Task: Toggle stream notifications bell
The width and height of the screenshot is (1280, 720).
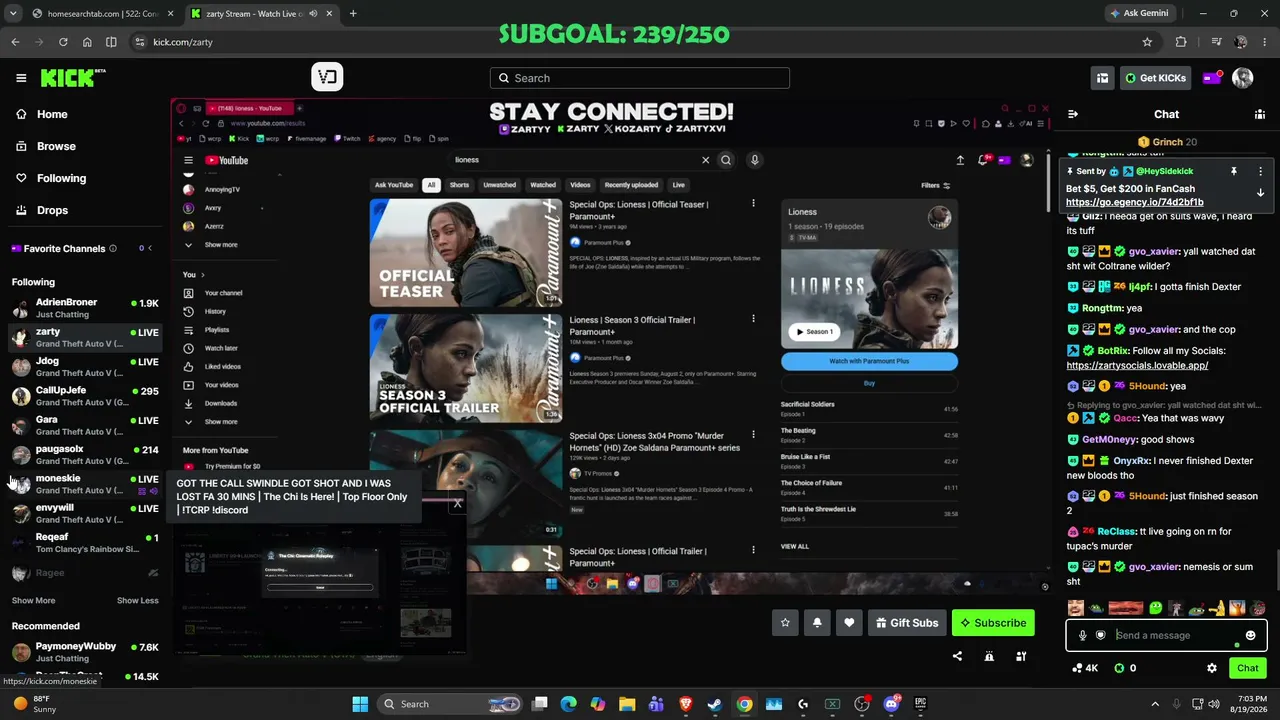Action: pos(817,623)
